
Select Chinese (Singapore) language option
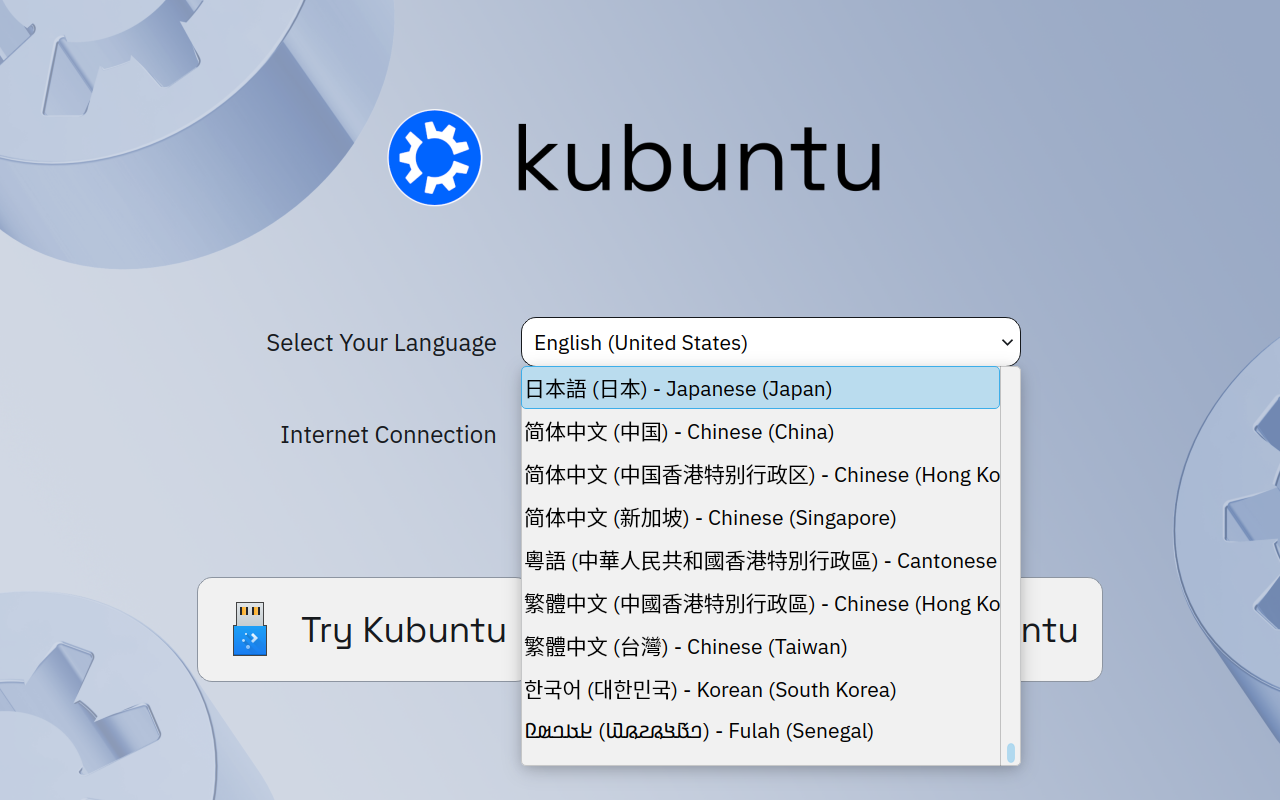[x=760, y=518]
